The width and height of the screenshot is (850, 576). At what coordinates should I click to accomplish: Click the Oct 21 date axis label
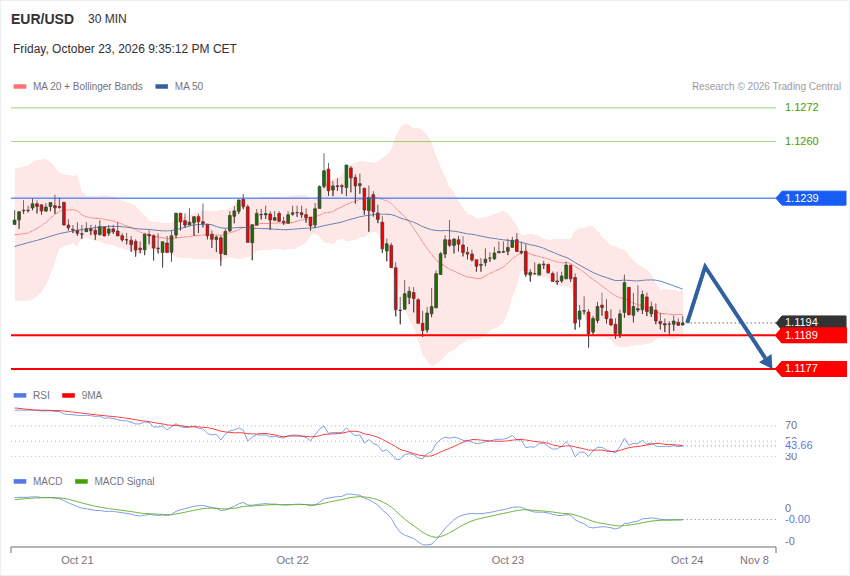point(77,560)
